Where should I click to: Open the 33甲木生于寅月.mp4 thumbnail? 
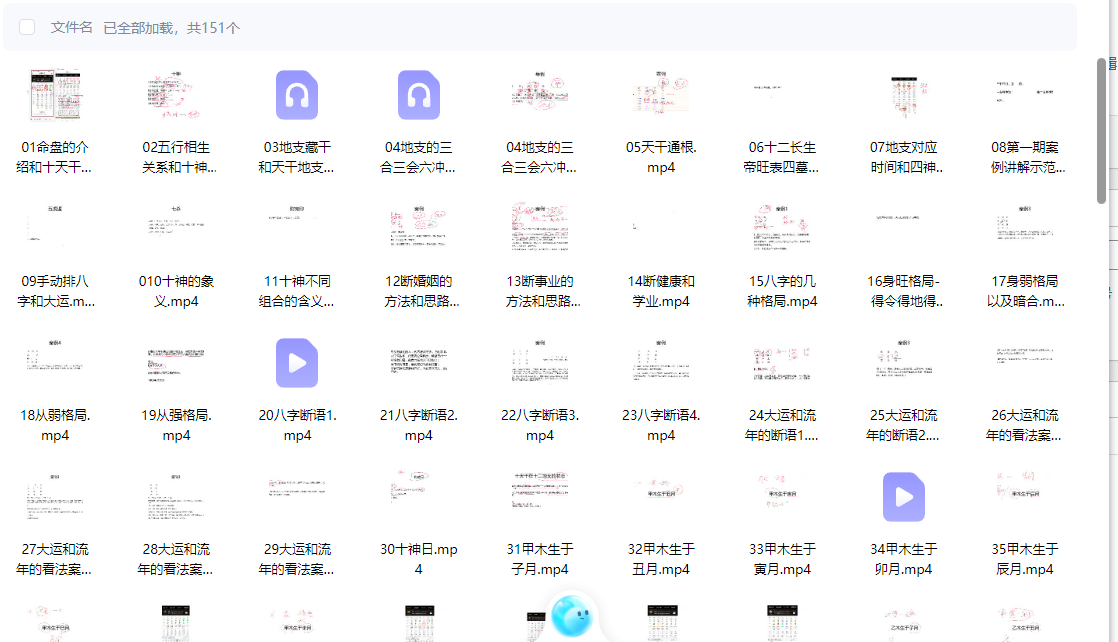pyautogui.click(x=782, y=497)
